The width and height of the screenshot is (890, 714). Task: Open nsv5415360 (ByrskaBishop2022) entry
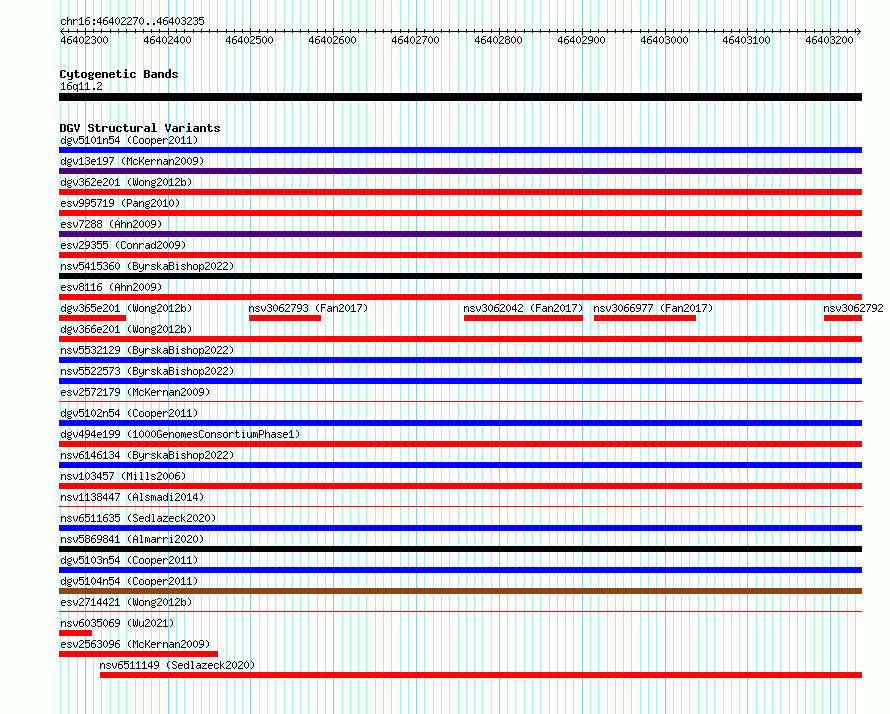[147, 266]
